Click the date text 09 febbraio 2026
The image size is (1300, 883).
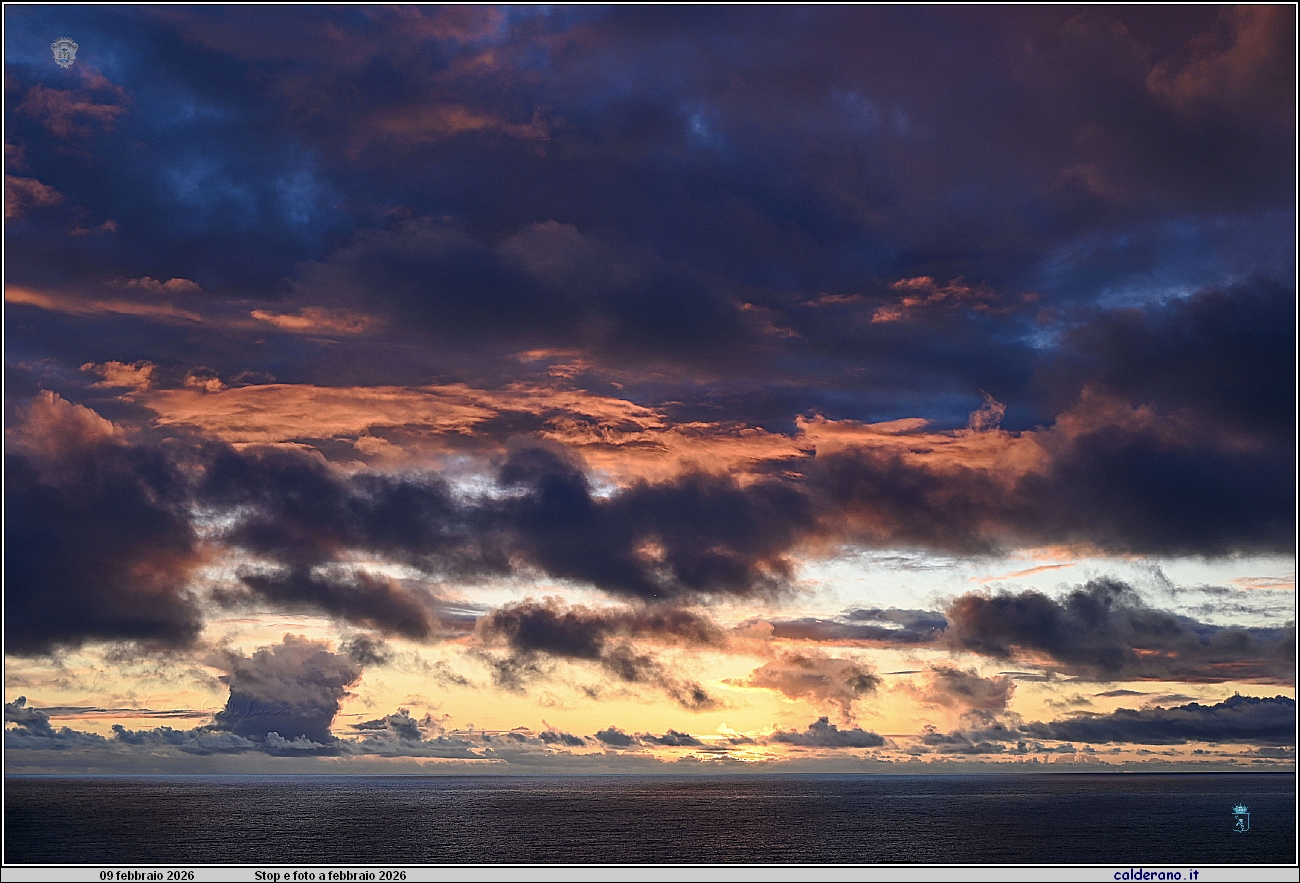coord(147,875)
